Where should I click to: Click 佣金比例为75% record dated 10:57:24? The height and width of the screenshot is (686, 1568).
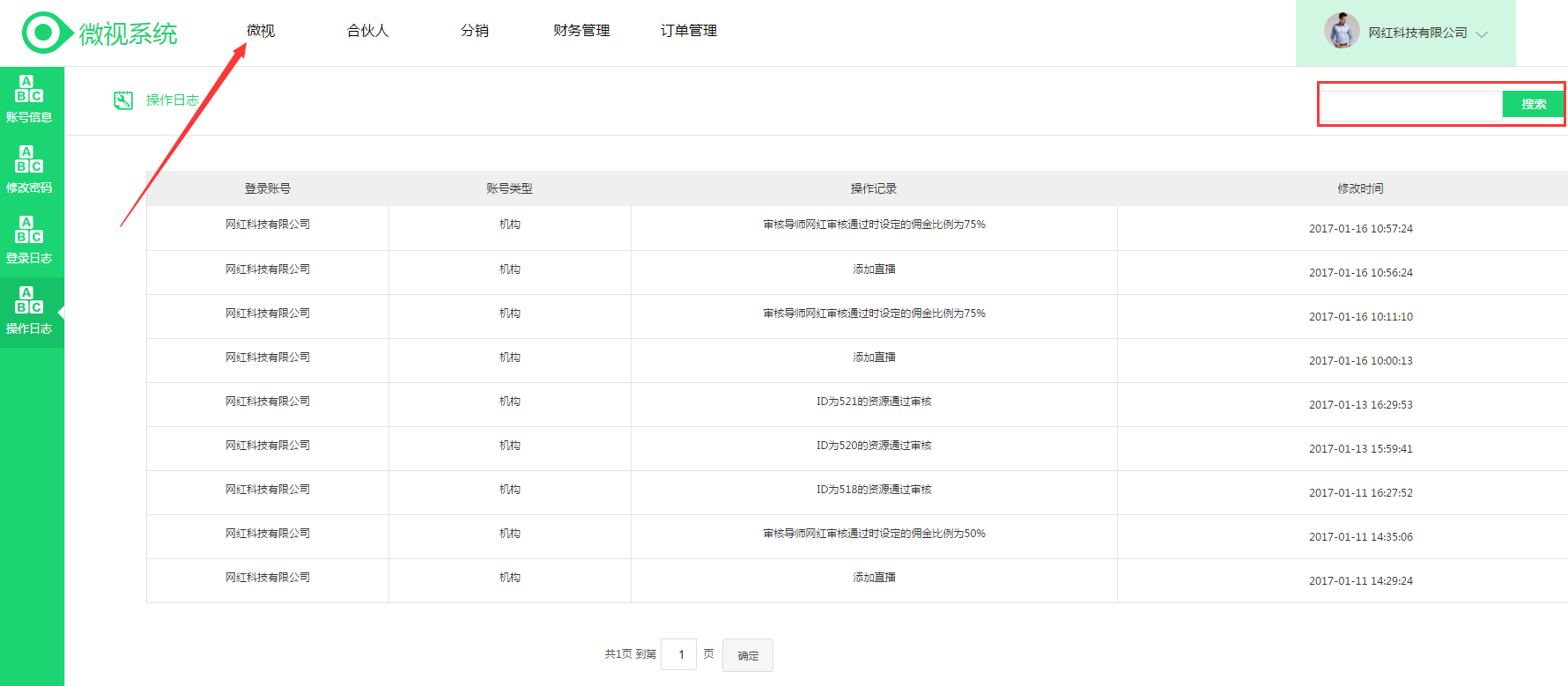pos(874,225)
